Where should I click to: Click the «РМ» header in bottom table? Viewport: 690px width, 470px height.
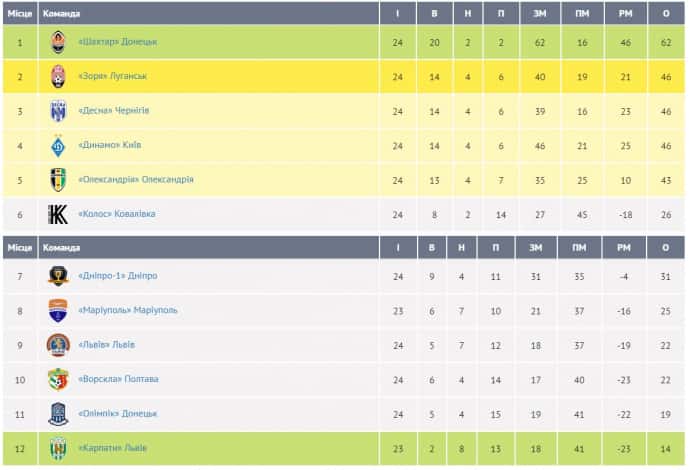pyautogui.click(x=624, y=247)
